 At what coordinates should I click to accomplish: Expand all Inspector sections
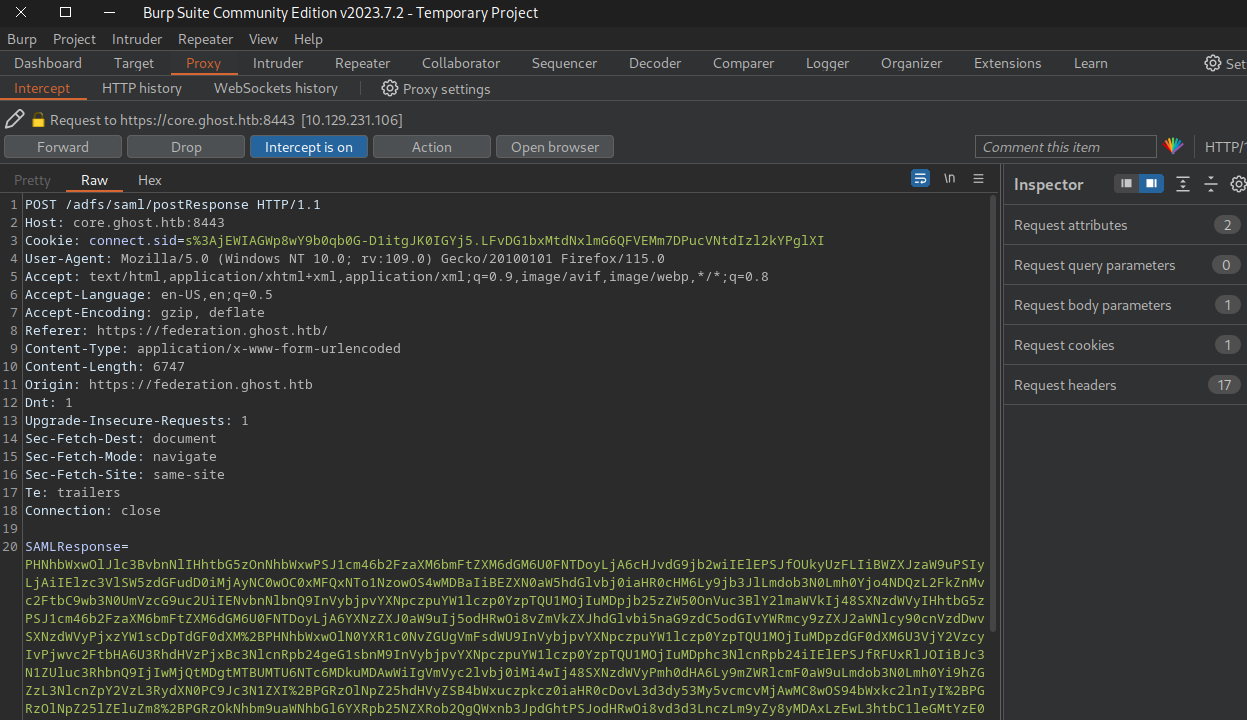(x=1183, y=184)
